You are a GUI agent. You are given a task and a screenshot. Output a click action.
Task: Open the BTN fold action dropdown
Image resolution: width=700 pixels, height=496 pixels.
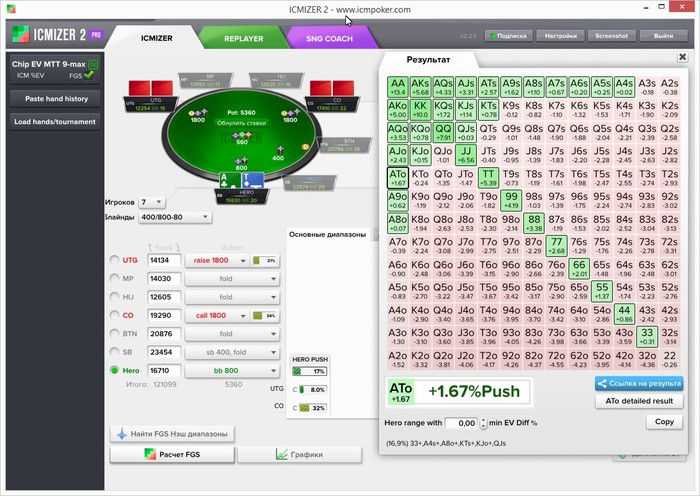(232, 333)
